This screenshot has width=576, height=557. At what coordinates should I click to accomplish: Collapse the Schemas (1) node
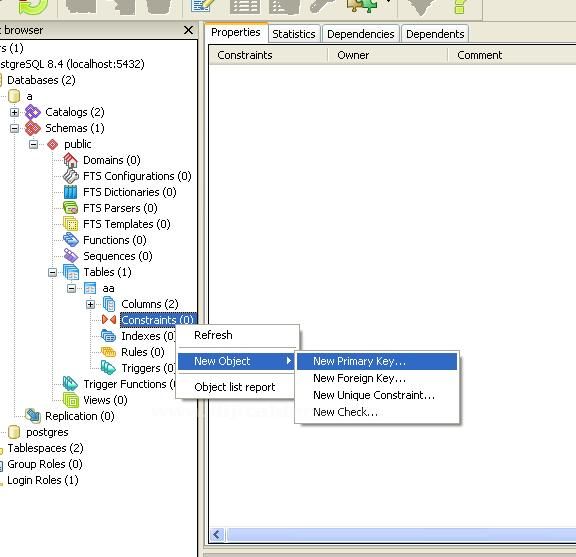[14, 129]
